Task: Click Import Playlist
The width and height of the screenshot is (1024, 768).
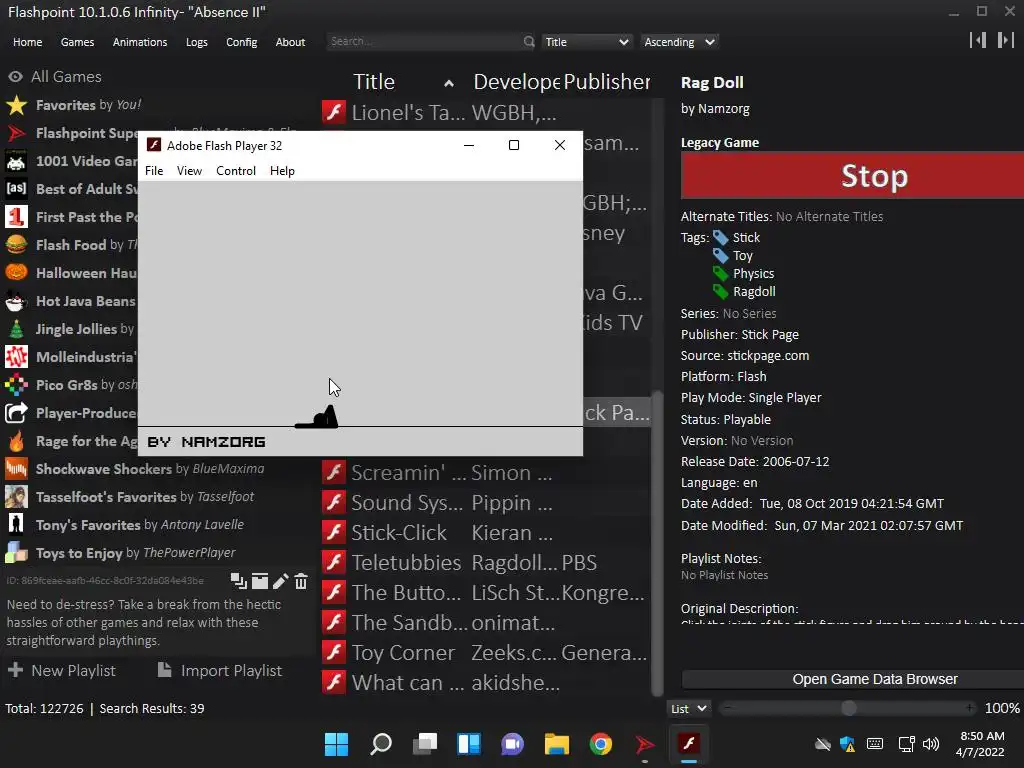Action: tap(220, 670)
